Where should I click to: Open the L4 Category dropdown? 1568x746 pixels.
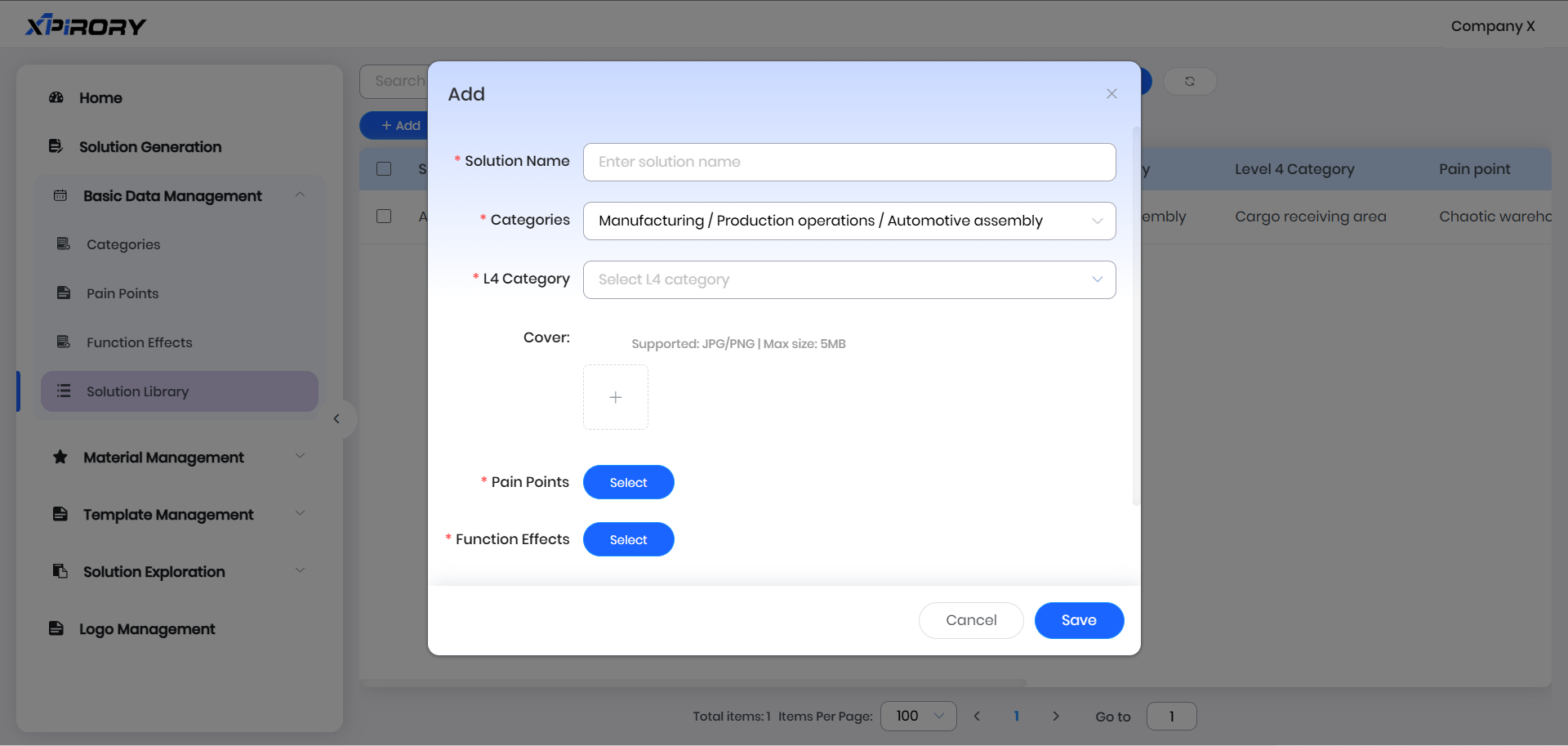coord(849,279)
